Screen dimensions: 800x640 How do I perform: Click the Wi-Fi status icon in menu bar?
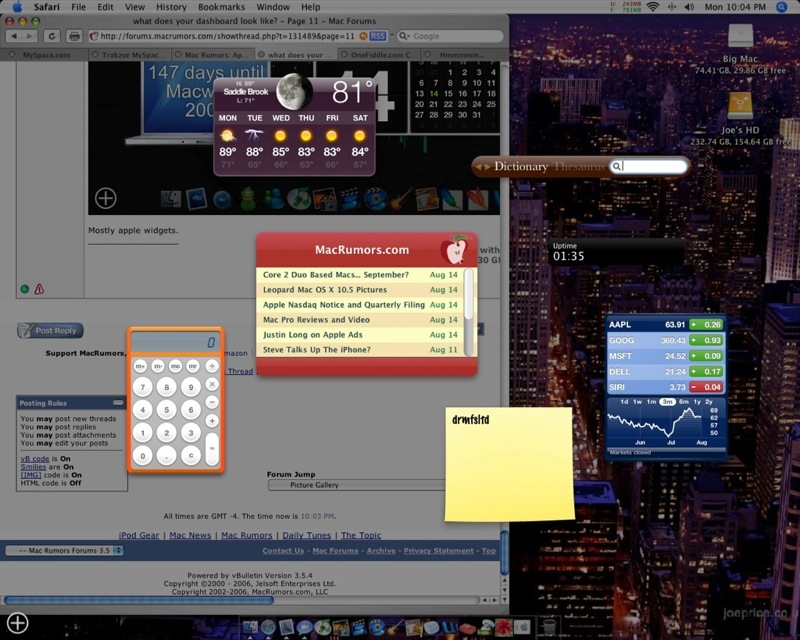pos(653,7)
